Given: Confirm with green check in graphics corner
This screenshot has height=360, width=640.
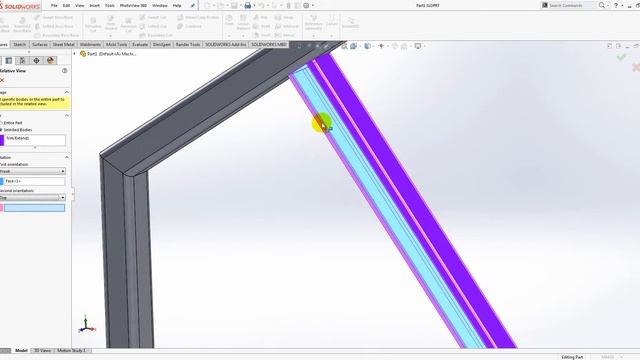Looking at the screenshot, I should [x=621, y=58].
